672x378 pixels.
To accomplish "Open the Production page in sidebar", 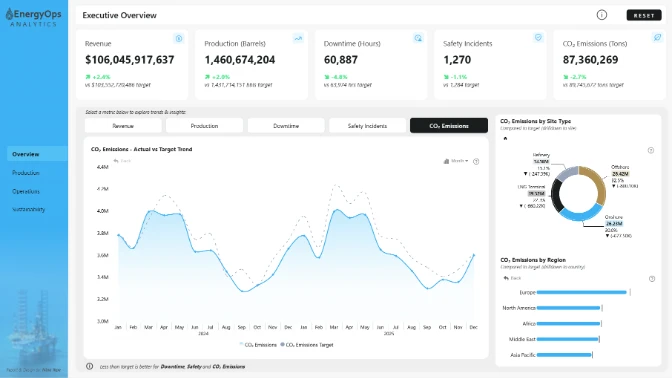I will pyautogui.click(x=26, y=173).
